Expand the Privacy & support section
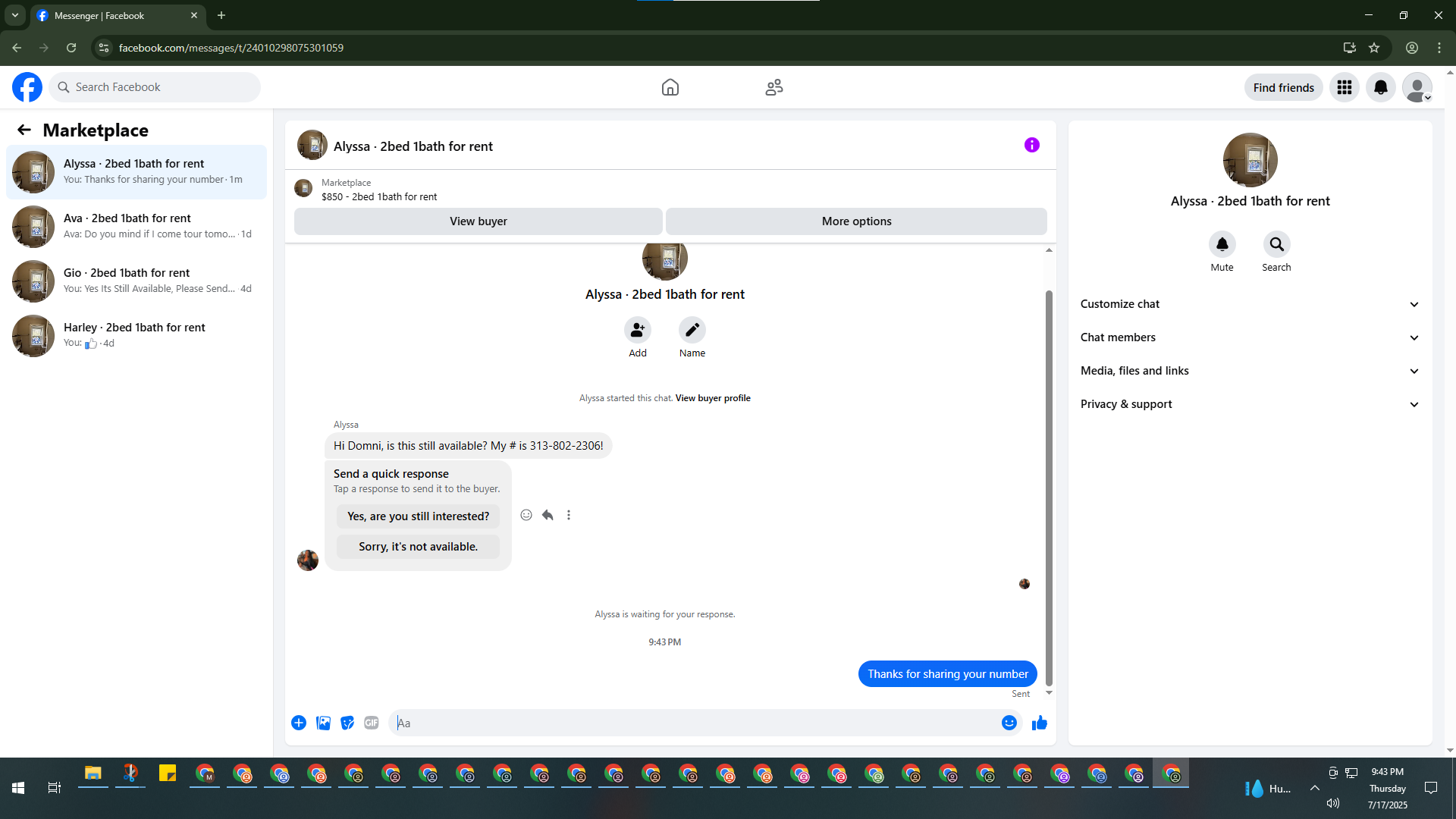 click(x=1250, y=404)
